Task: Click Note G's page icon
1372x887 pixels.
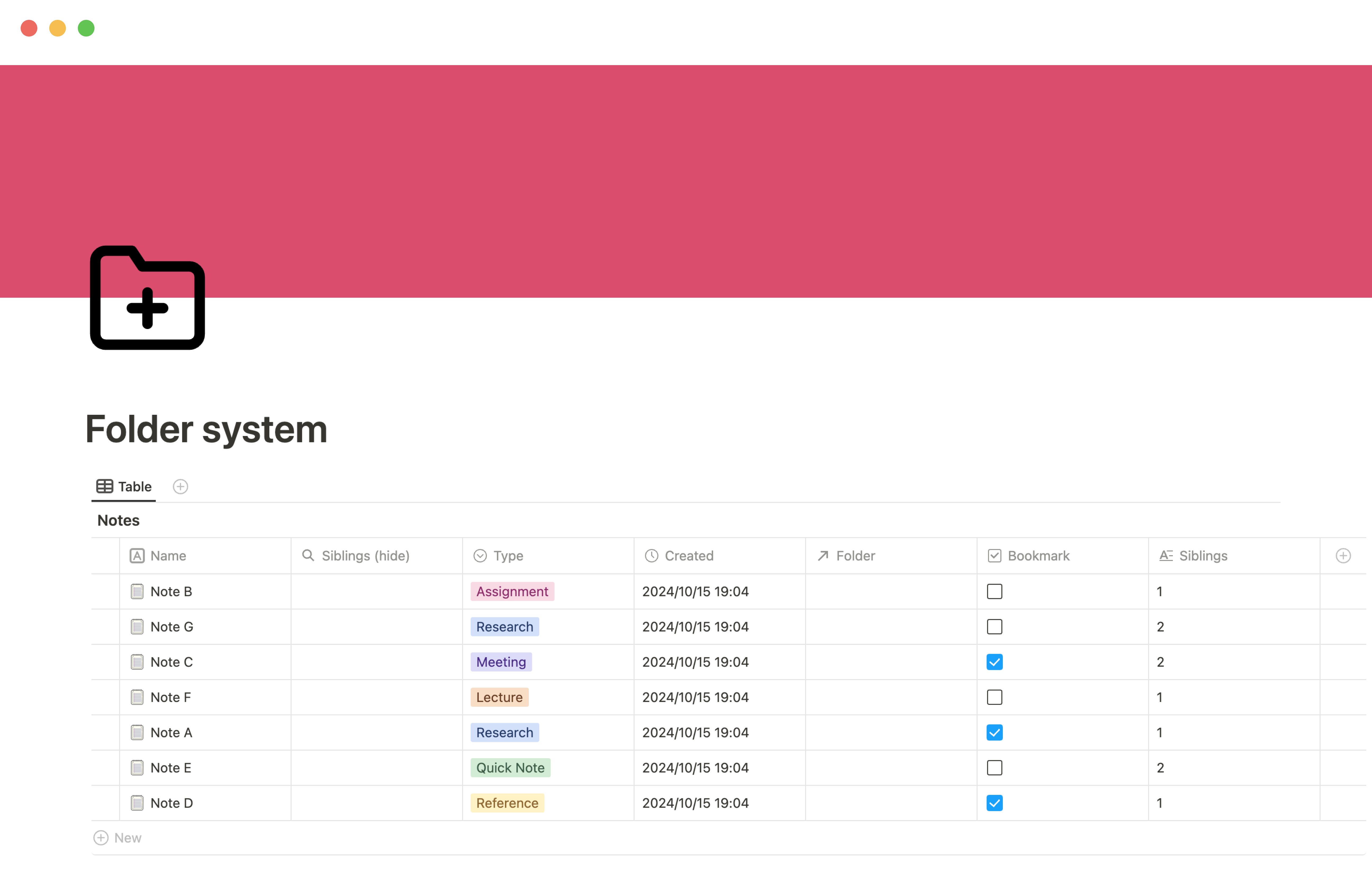Action: pyautogui.click(x=137, y=627)
